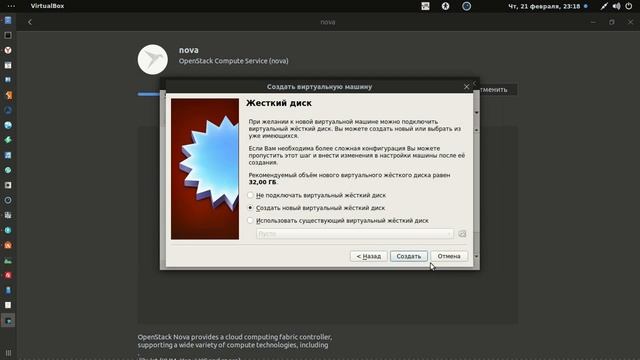640x360 pixels.
Task: Click the 'Создать' button
Action: coord(409,256)
